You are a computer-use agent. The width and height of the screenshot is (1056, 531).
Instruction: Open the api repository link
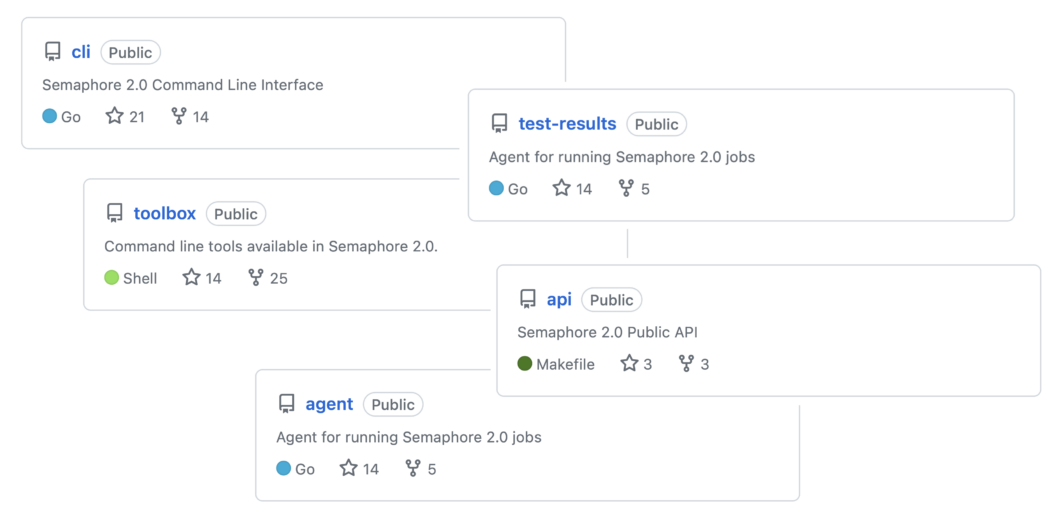coord(559,299)
